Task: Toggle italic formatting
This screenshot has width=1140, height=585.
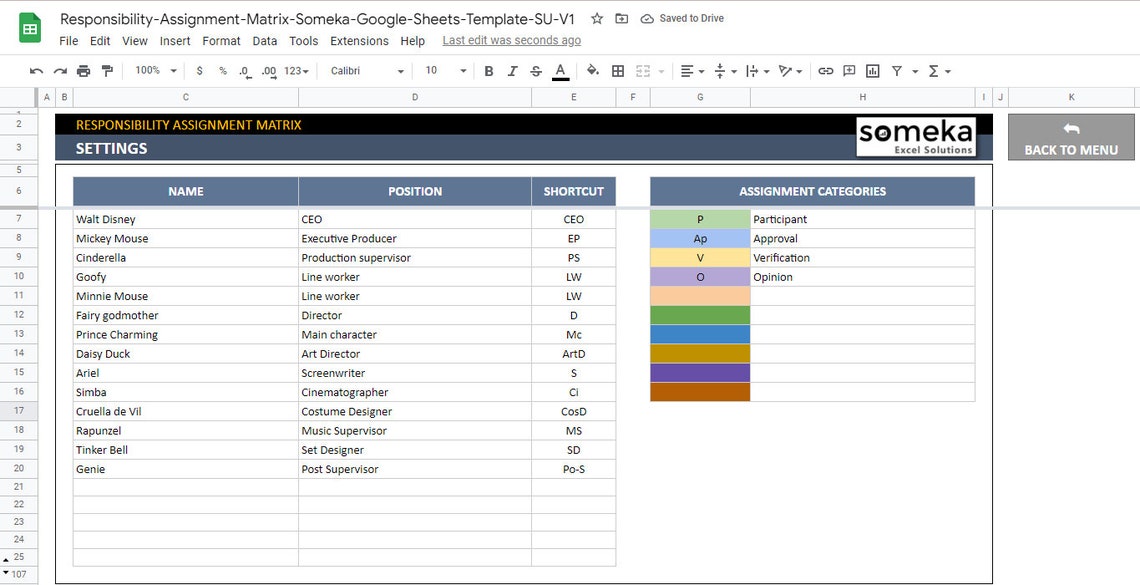Action: point(511,70)
